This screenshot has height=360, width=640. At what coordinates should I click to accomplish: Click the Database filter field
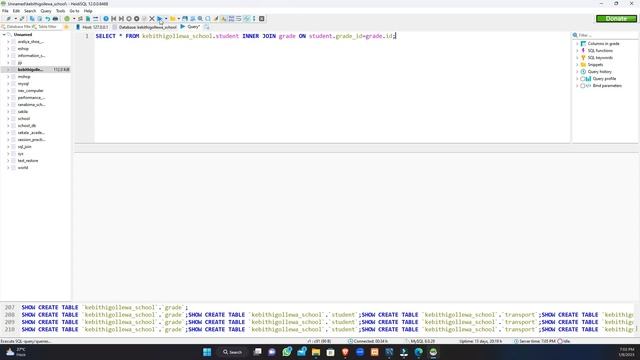pos(17,27)
